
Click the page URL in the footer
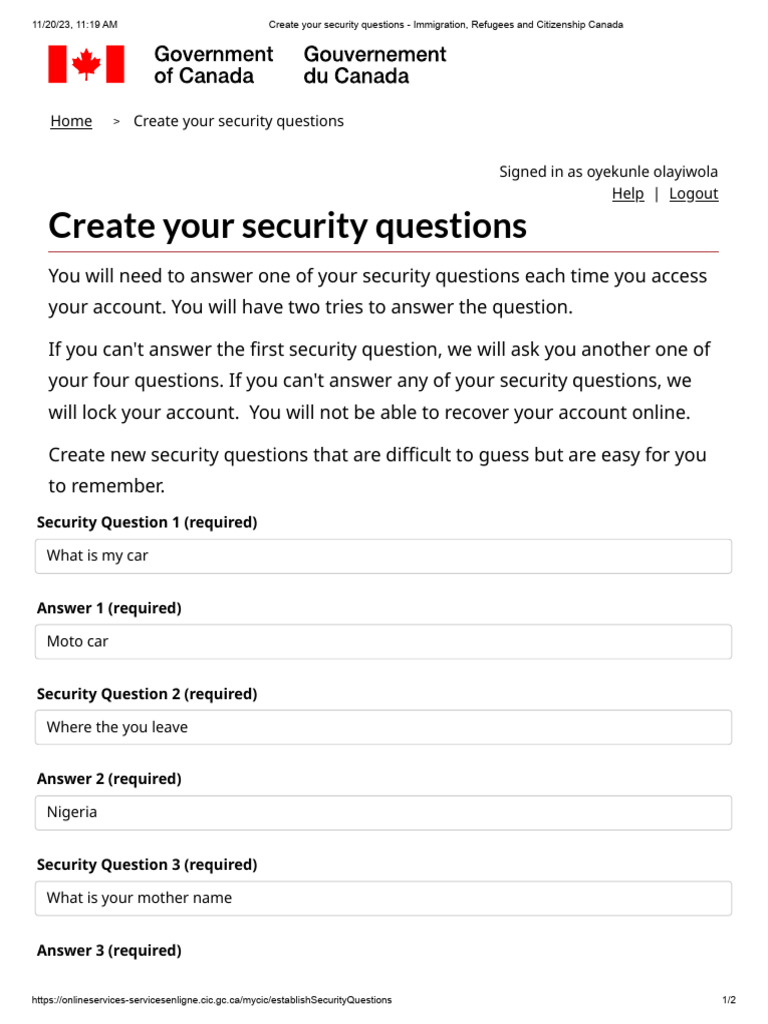212,1000
